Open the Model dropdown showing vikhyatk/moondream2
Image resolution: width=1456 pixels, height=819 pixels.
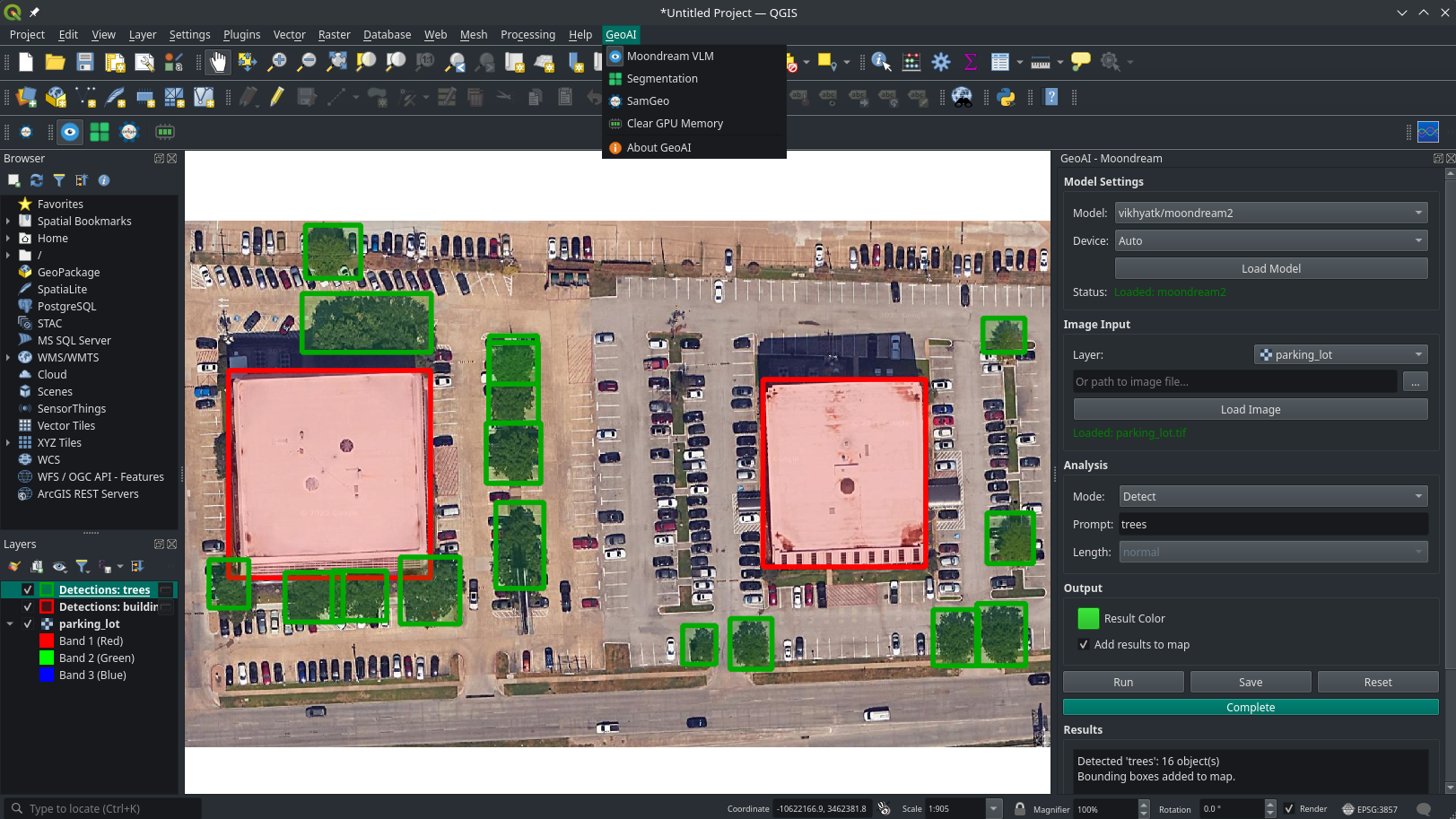[x=1270, y=213]
